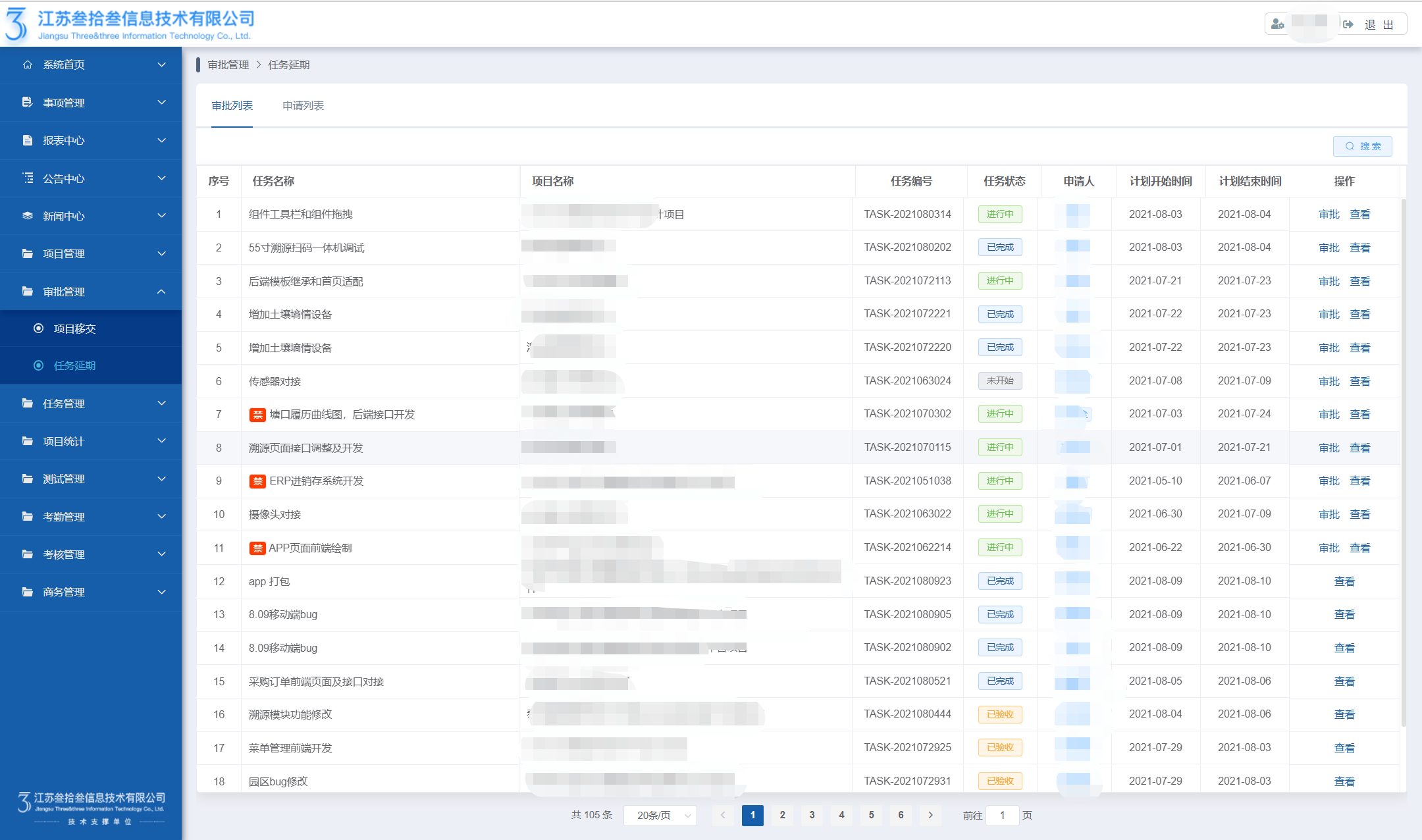Select the 项目移交 radio item
Screen dimensions: 1422x840
pos(39,328)
